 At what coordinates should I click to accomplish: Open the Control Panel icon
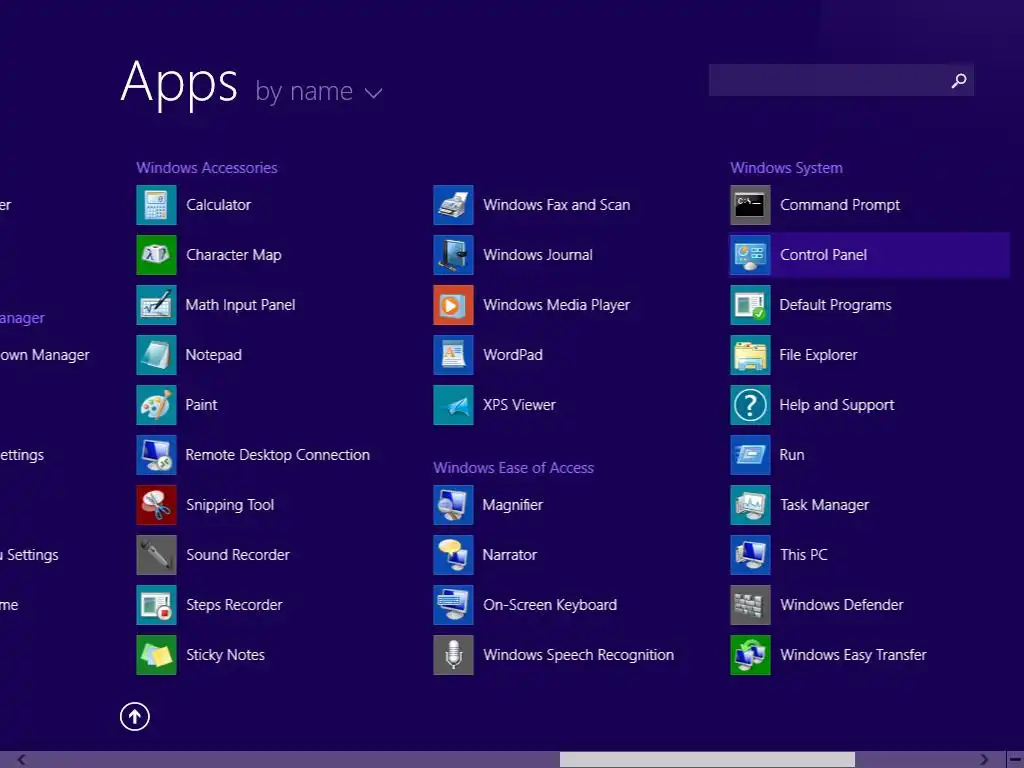750,255
